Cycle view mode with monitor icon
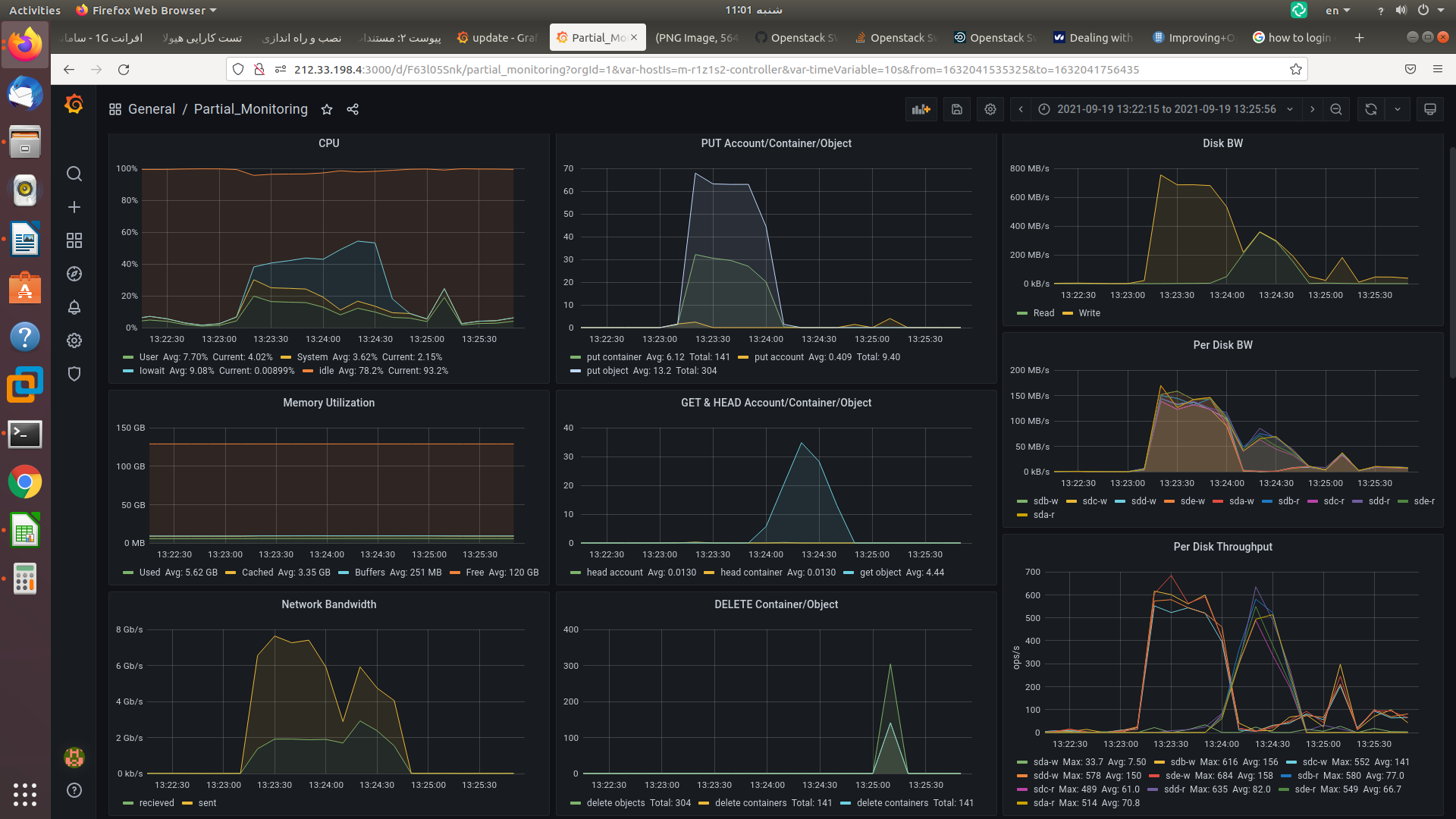Screen dimensions: 1456x819 pyautogui.click(x=1430, y=109)
